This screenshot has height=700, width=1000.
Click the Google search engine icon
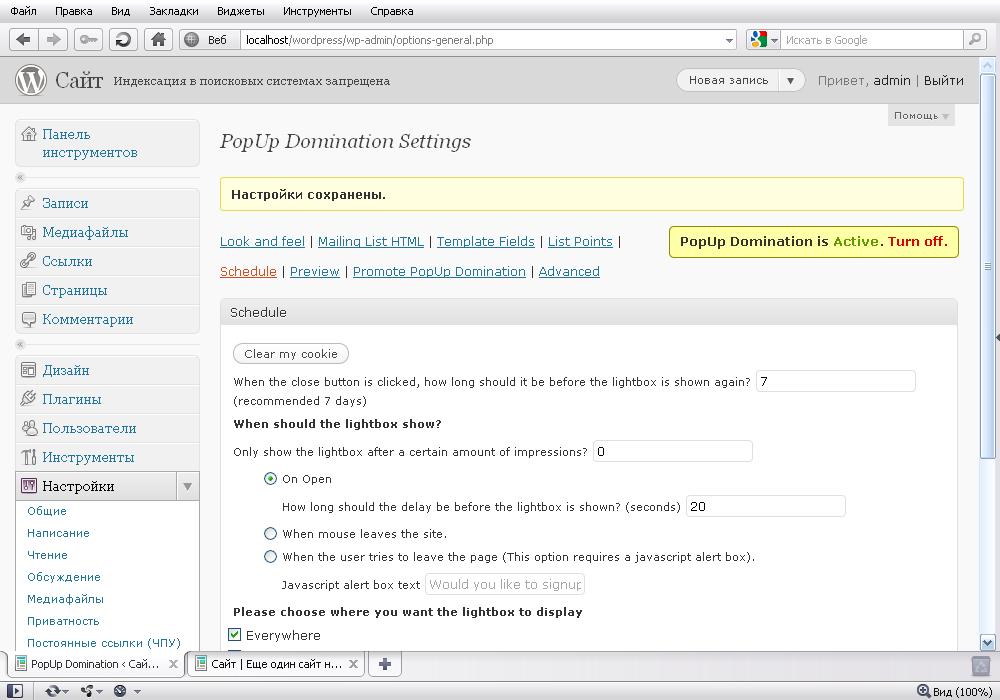(758, 40)
